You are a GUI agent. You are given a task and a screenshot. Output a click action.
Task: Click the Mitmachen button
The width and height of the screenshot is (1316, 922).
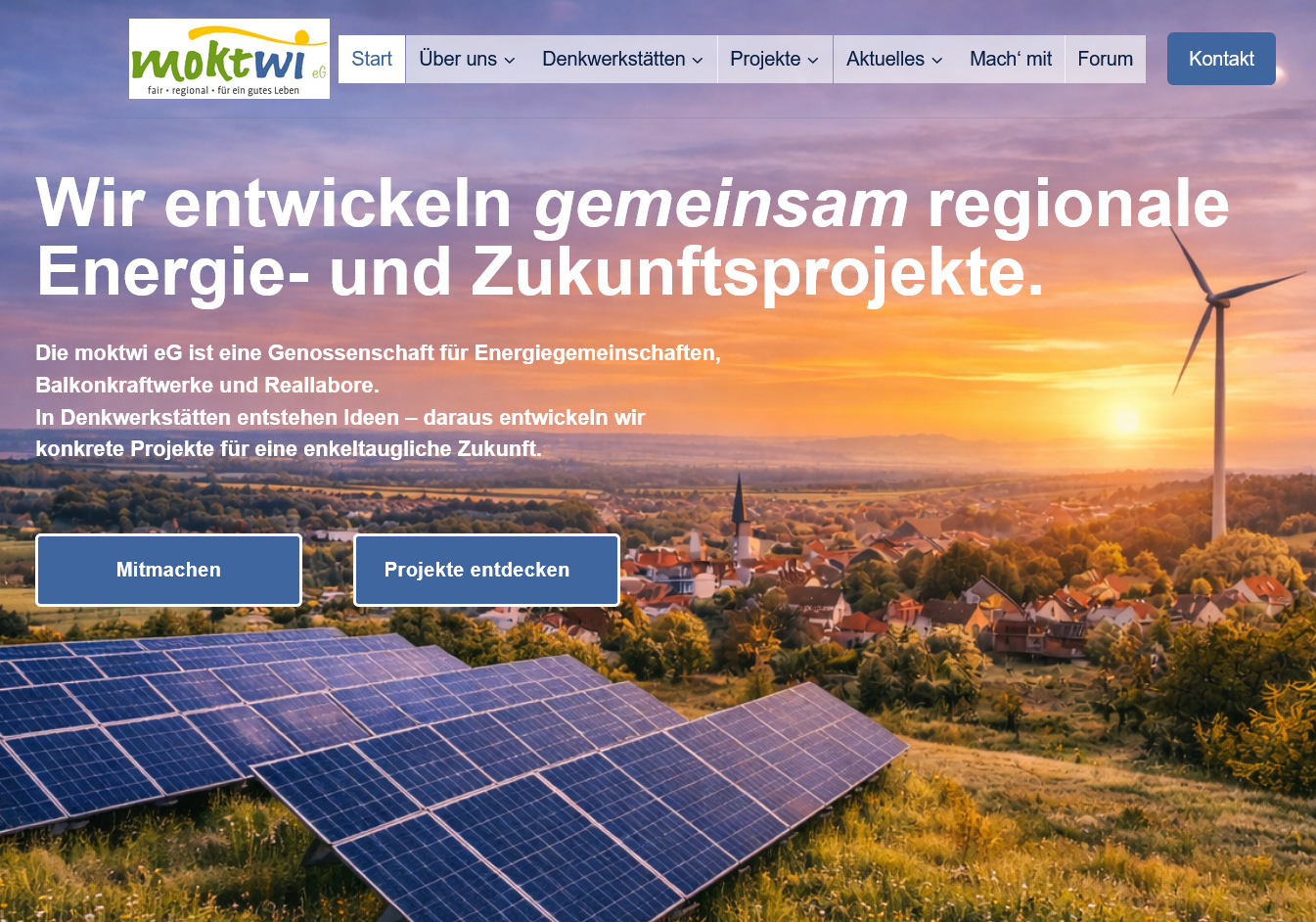pyautogui.click(x=168, y=570)
